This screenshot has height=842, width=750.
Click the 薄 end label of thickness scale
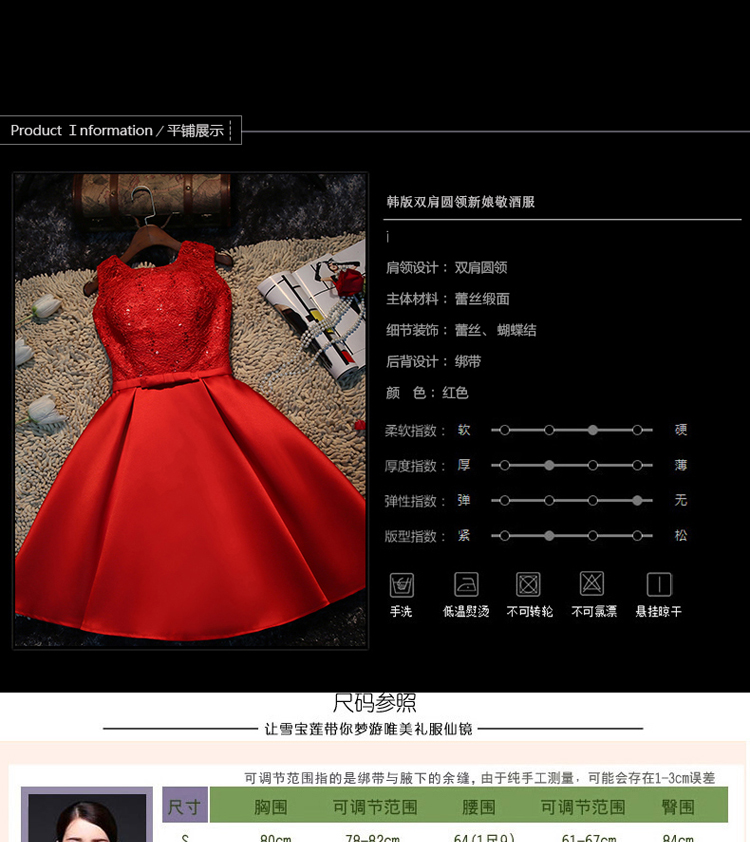pos(681,465)
